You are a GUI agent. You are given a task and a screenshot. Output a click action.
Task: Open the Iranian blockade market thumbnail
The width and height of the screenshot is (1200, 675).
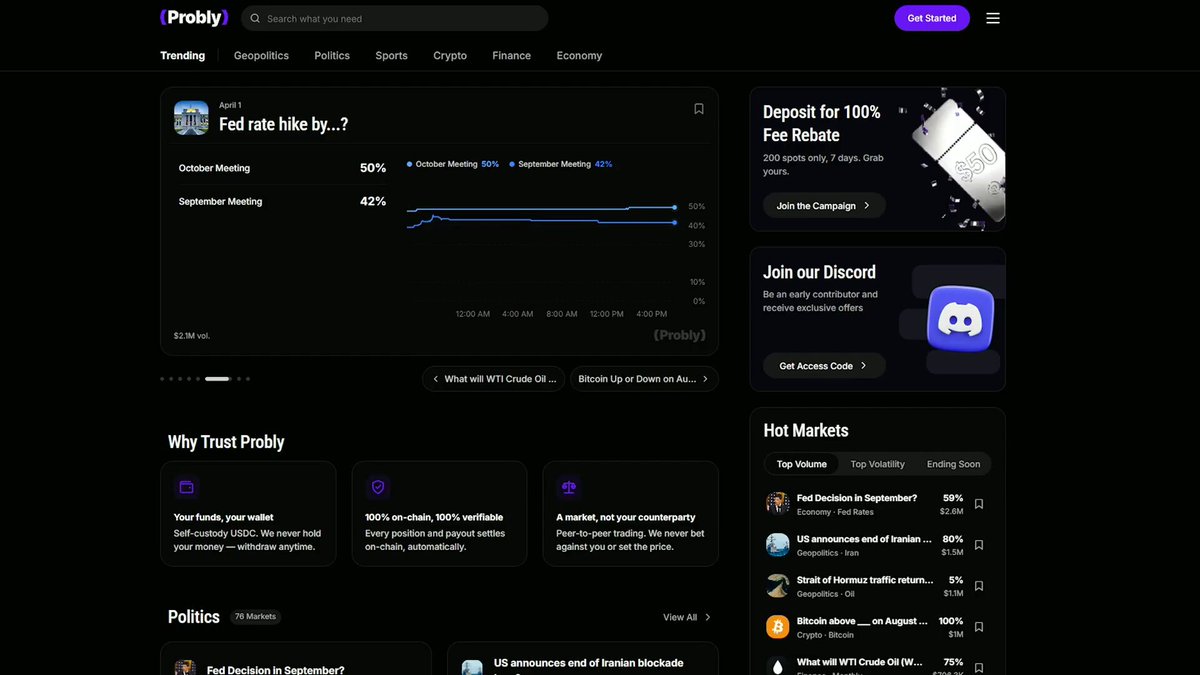point(778,545)
